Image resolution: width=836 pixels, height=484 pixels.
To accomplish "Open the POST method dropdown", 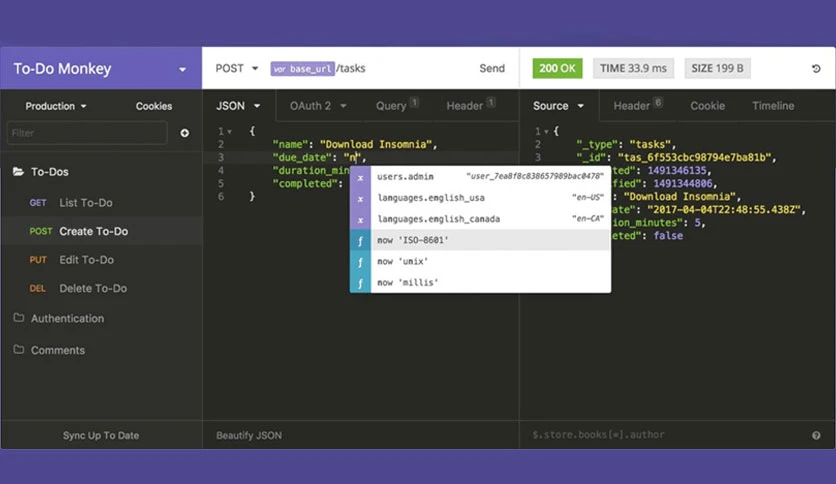I will (237, 68).
